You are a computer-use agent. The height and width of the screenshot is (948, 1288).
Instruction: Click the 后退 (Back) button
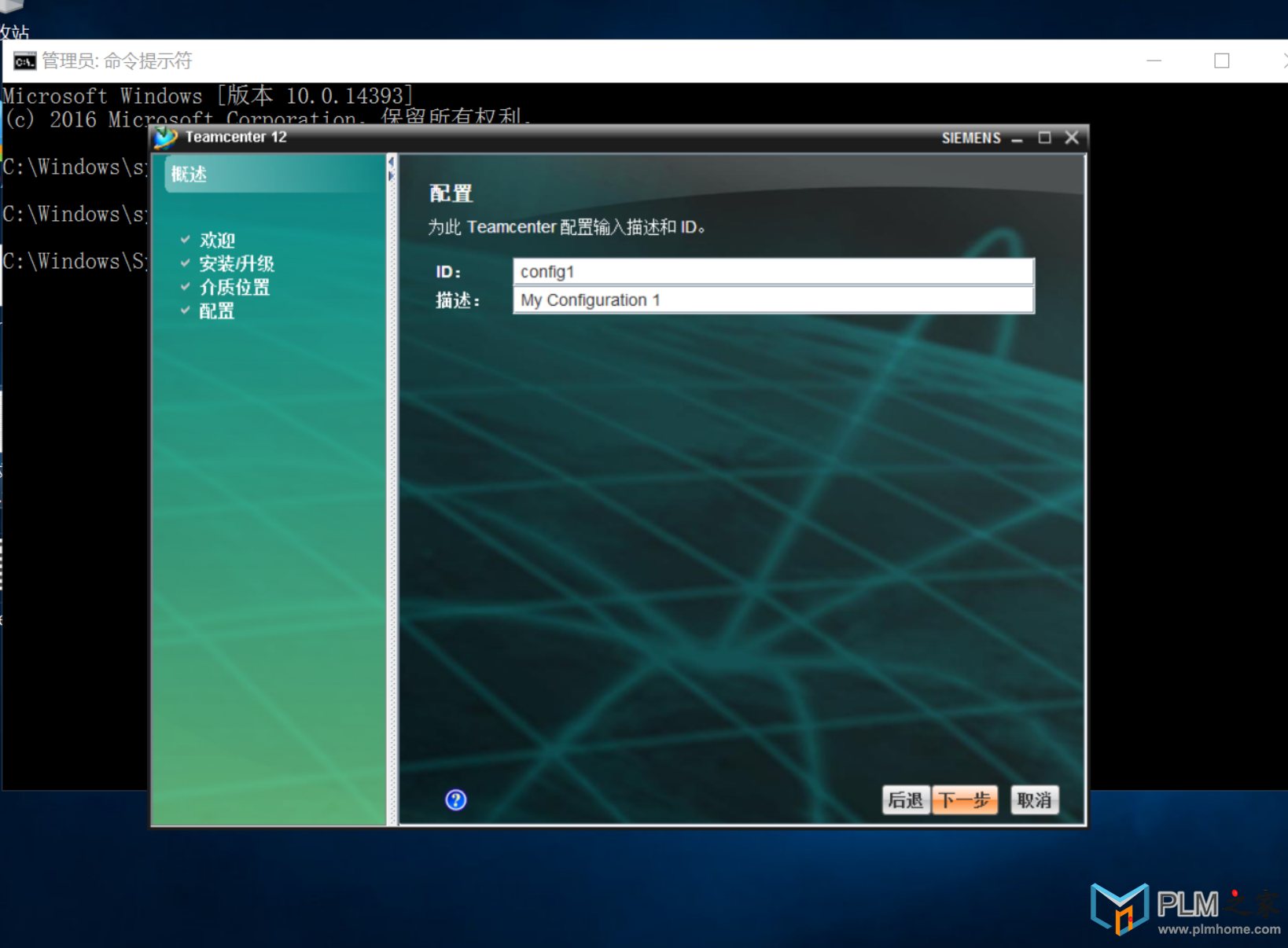[x=906, y=800]
